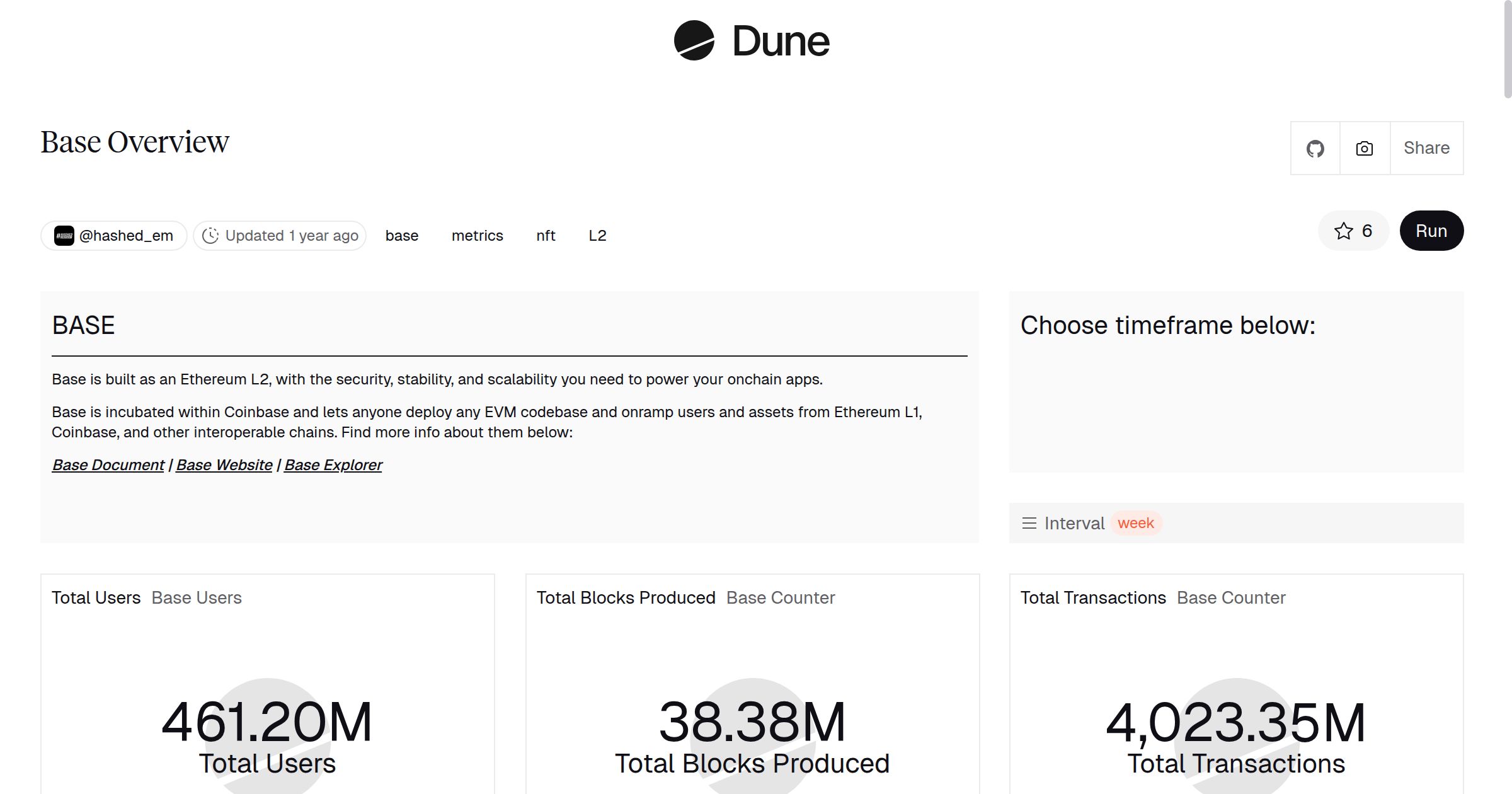Click the hashed_em avatar icon
The image size is (1512, 794).
(x=64, y=236)
